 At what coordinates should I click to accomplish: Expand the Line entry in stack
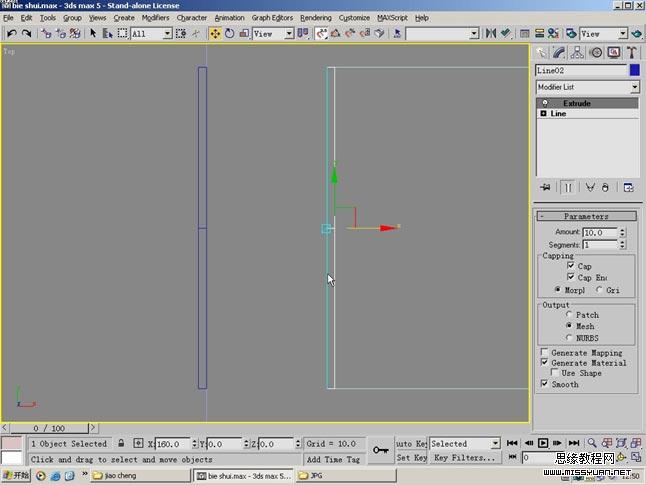[x=543, y=113]
